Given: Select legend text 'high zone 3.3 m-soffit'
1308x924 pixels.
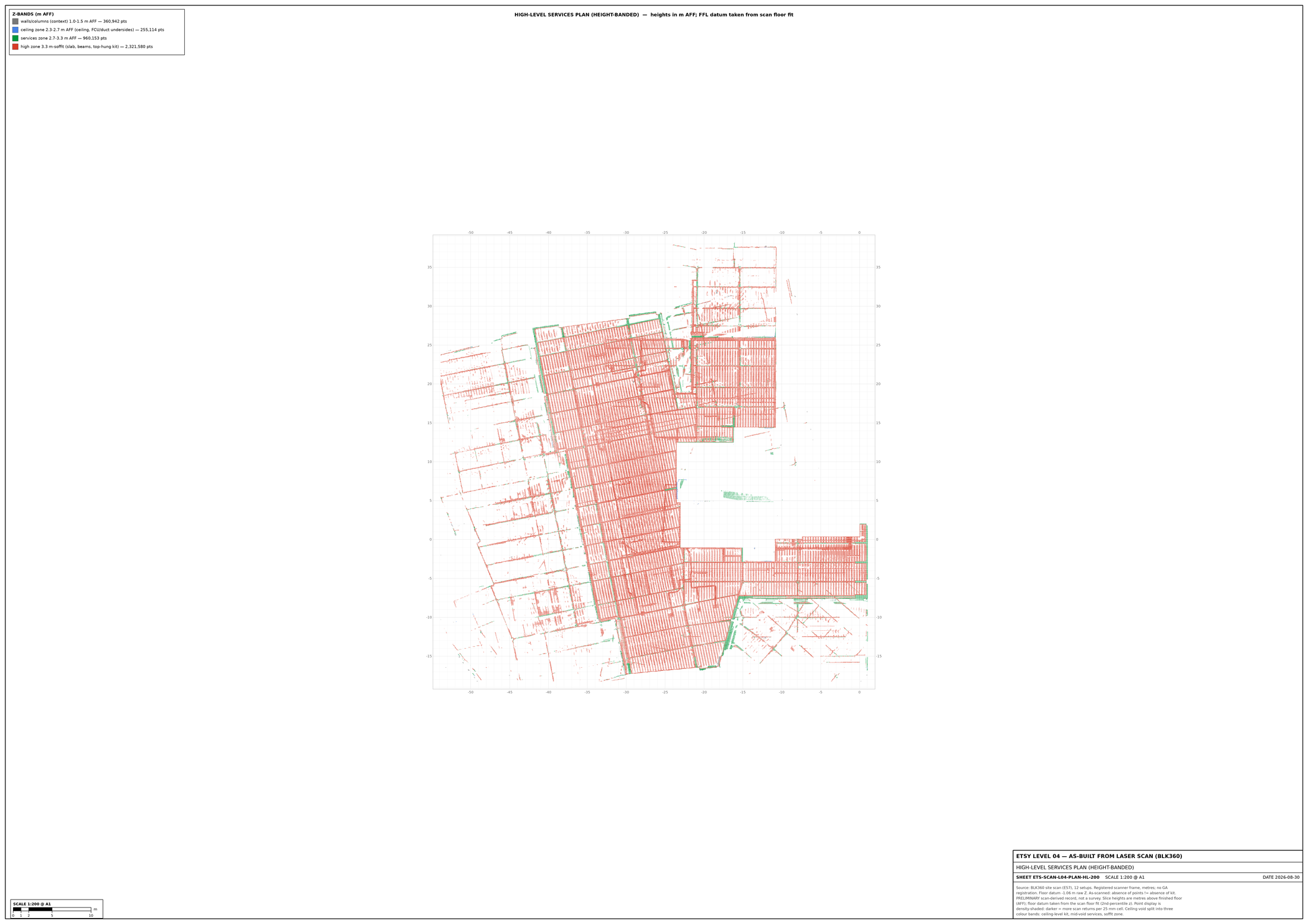Looking at the screenshot, I should 43,46.
